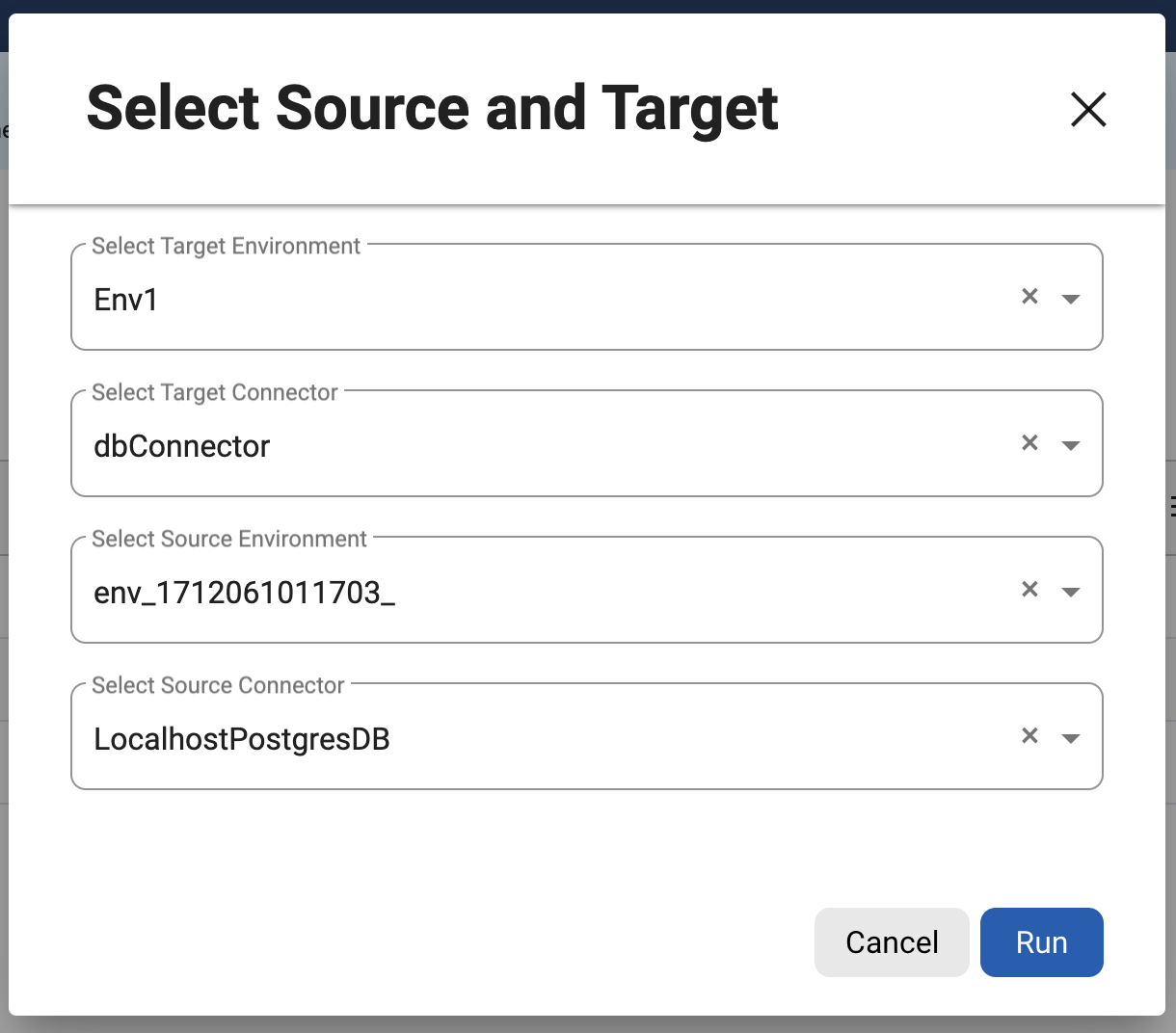
Task: Clear the env_1712061011703_ source environment value
Action: pyautogui.click(x=1029, y=590)
